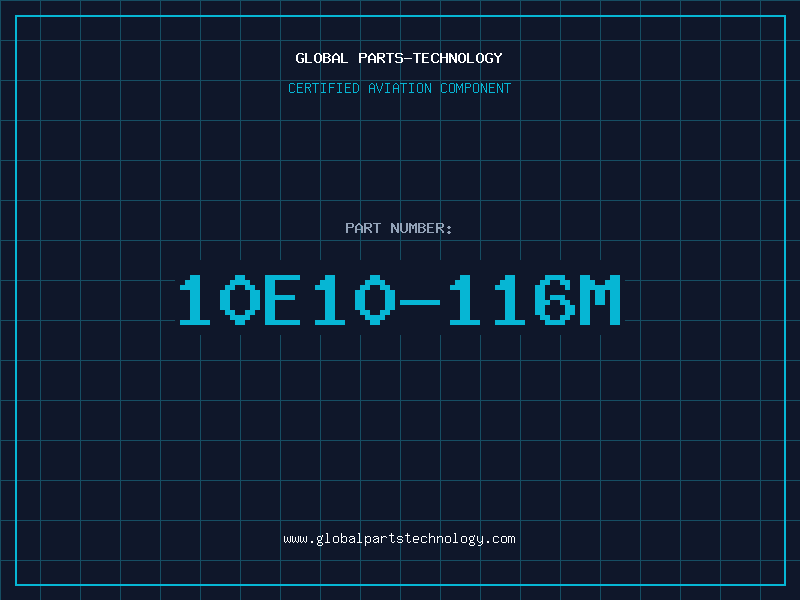The width and height of the screenshot is (800, 600).
Task: Click the first 0 in the part number
Action: coord(240,299)
